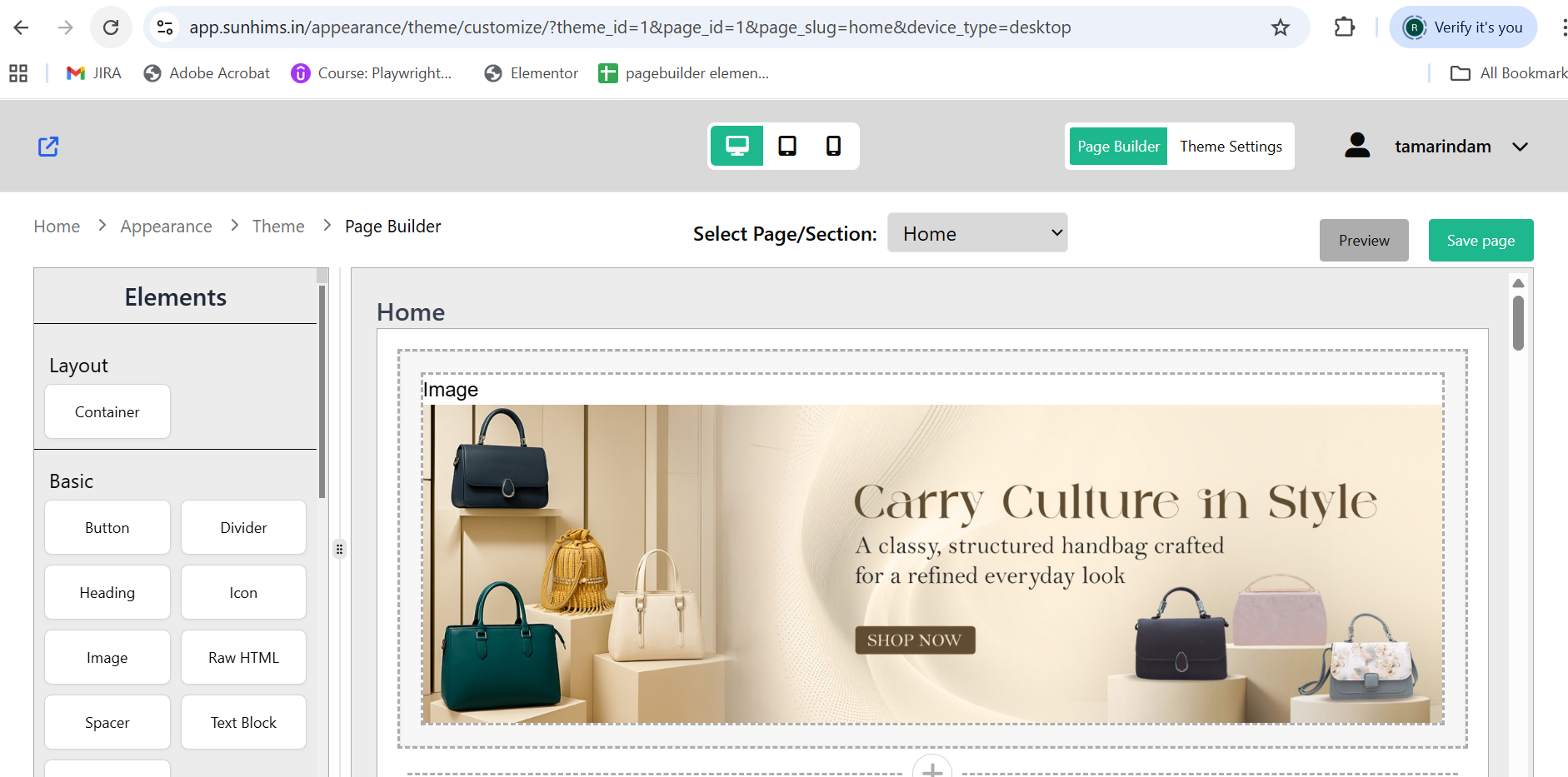Click Page Builder breadcrumb text
Screen dimensions: 1568x777
click(392, 227)
